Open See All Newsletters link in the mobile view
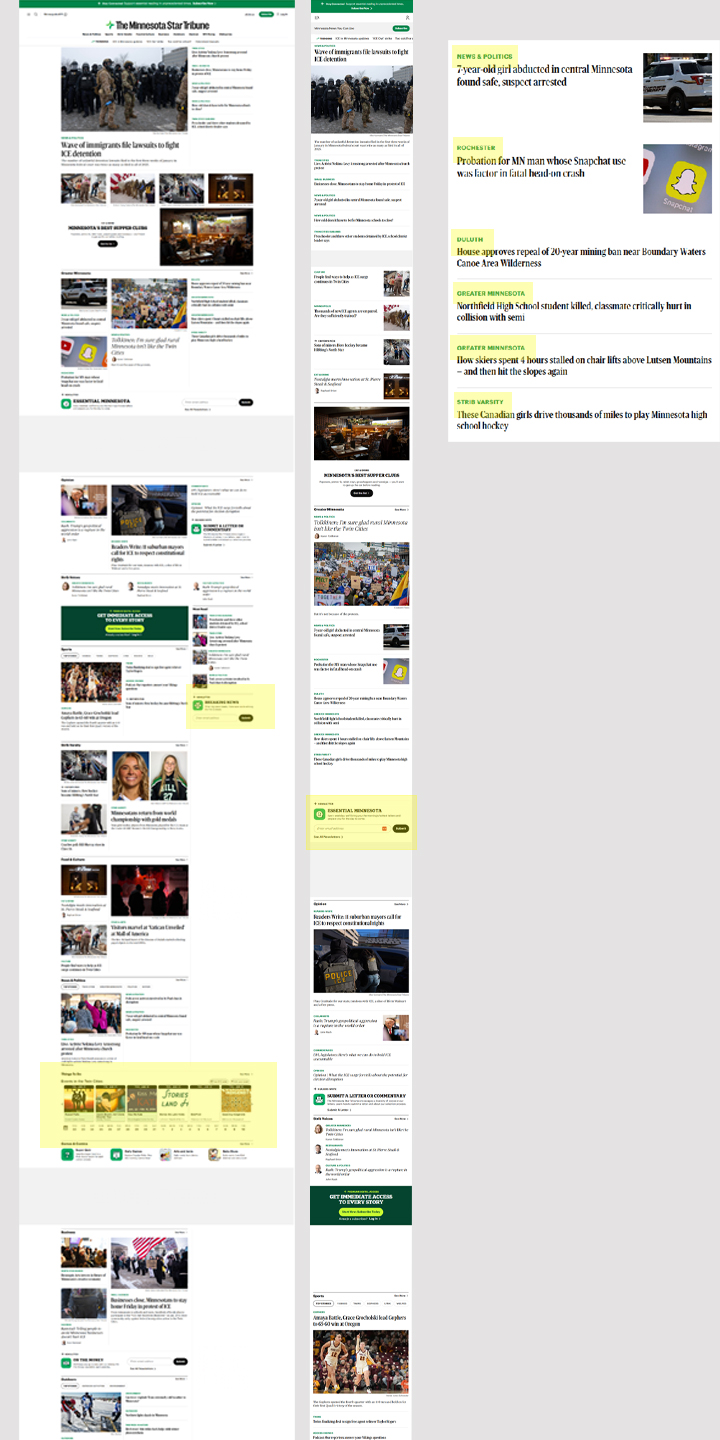This screenshot has width=720, height=1440. [330, 837]
